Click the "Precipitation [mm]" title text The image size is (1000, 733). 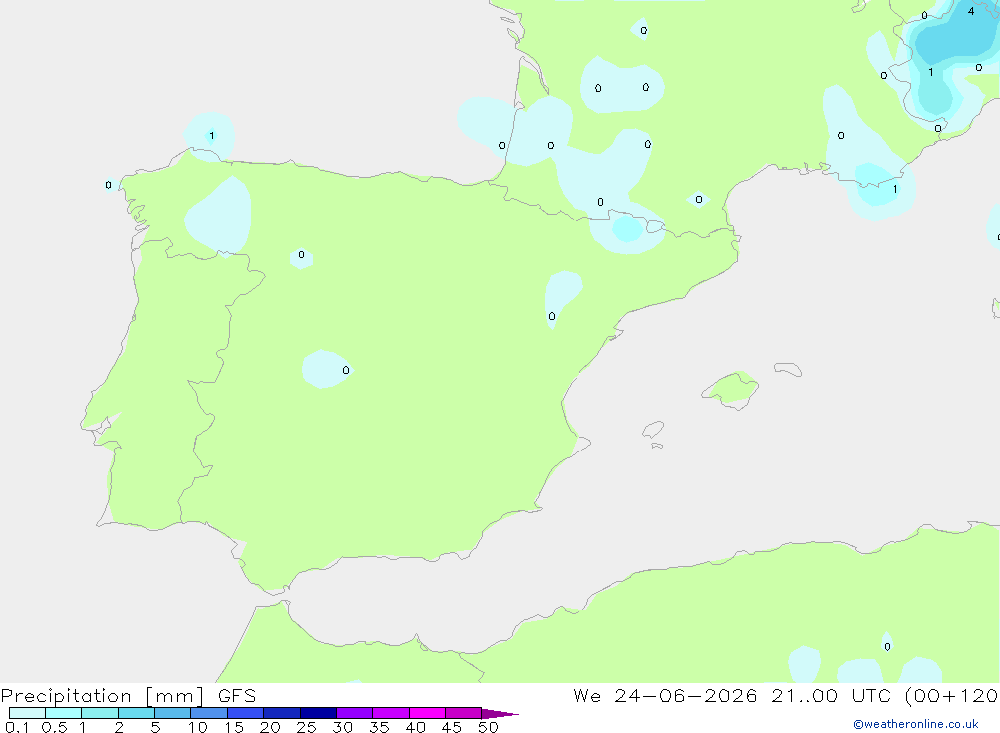click(102, 696)
